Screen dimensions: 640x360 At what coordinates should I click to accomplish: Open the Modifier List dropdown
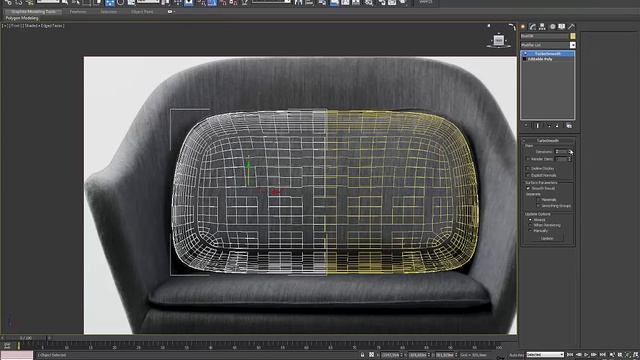coord(548,45)
